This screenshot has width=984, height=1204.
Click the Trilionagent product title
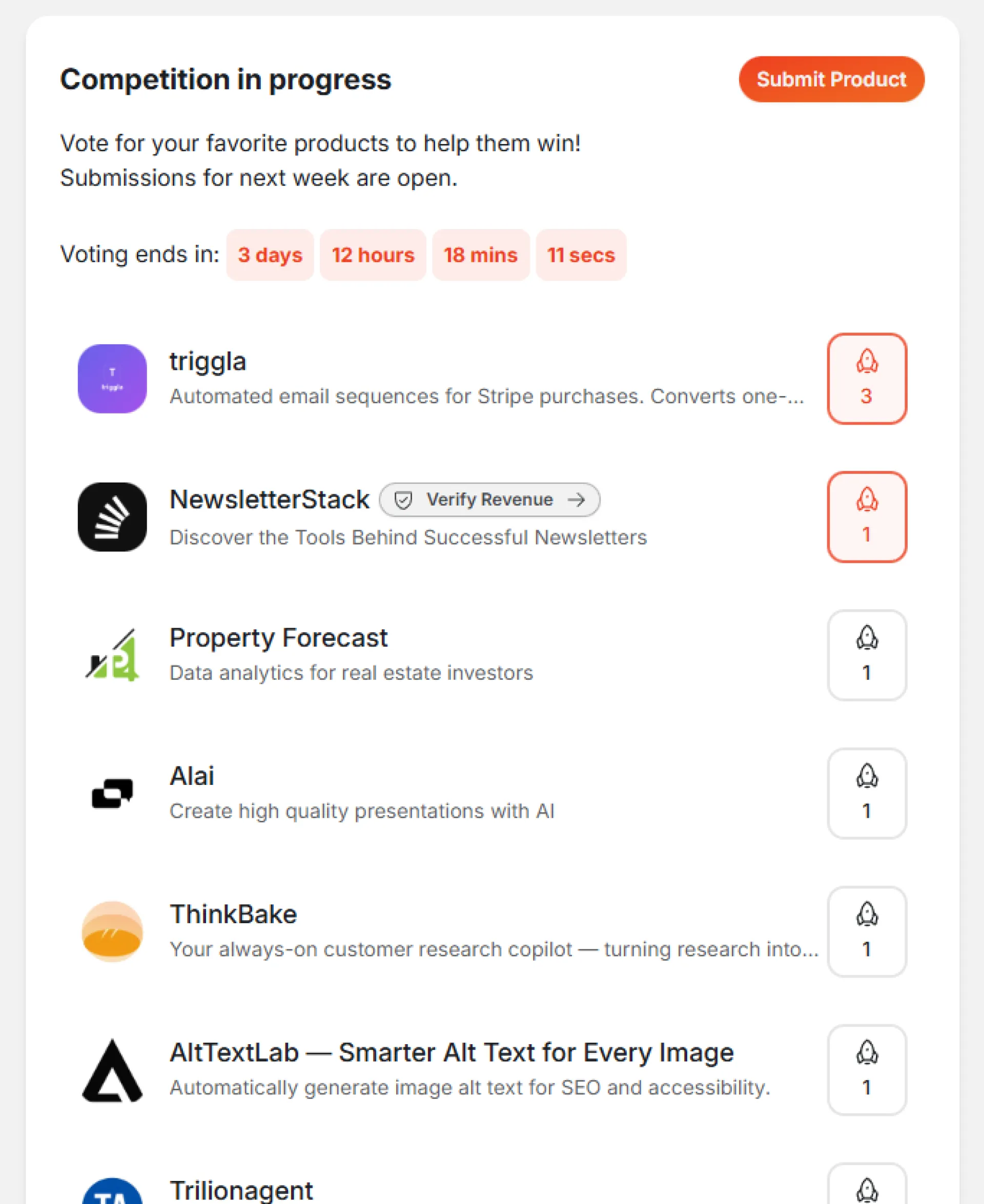click(x=241, y=1190)
